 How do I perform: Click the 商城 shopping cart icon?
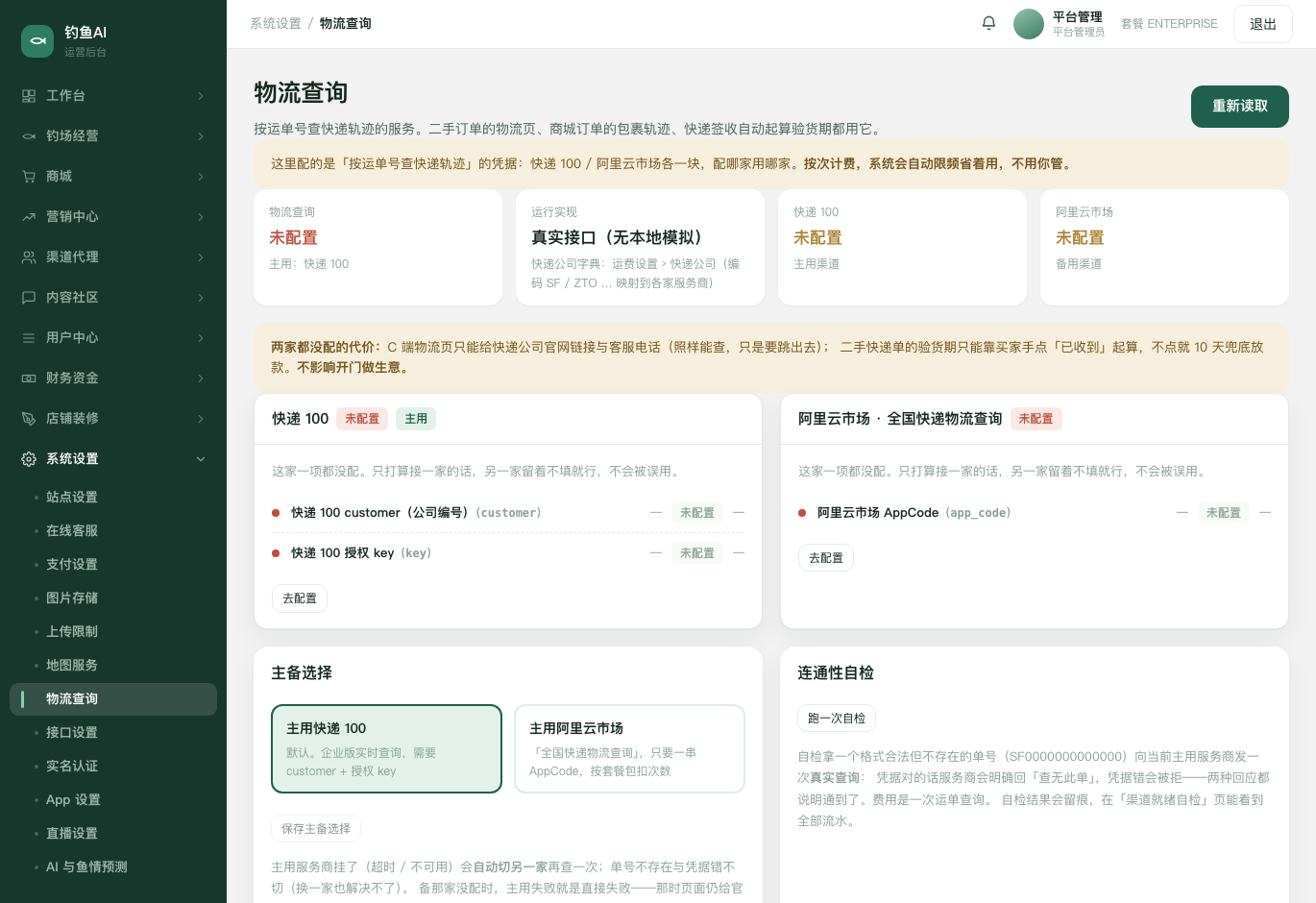pyautogui.click(x=29, y=177)
